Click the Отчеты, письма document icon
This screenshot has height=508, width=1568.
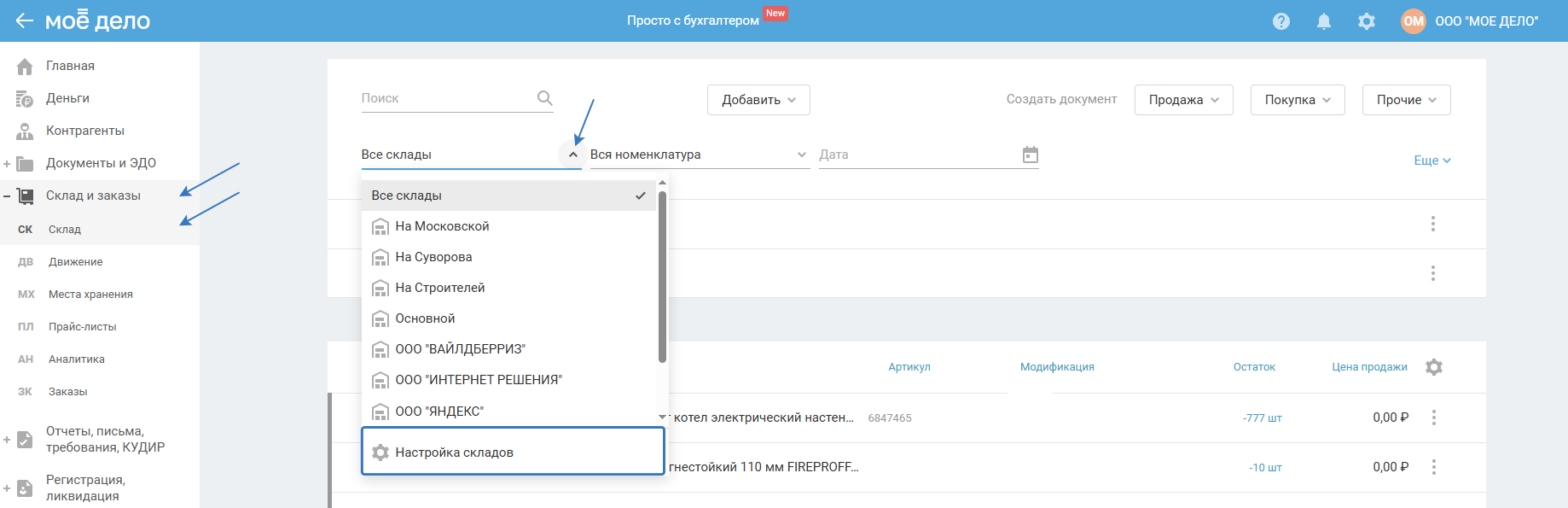click(25, 440)
